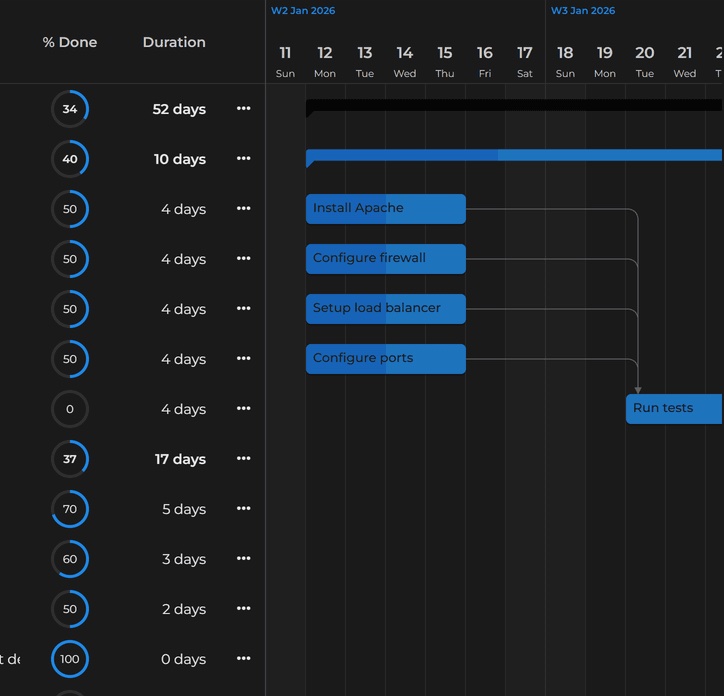
Task: Click the blue 10-day parent summary bar
Action: 514,155
